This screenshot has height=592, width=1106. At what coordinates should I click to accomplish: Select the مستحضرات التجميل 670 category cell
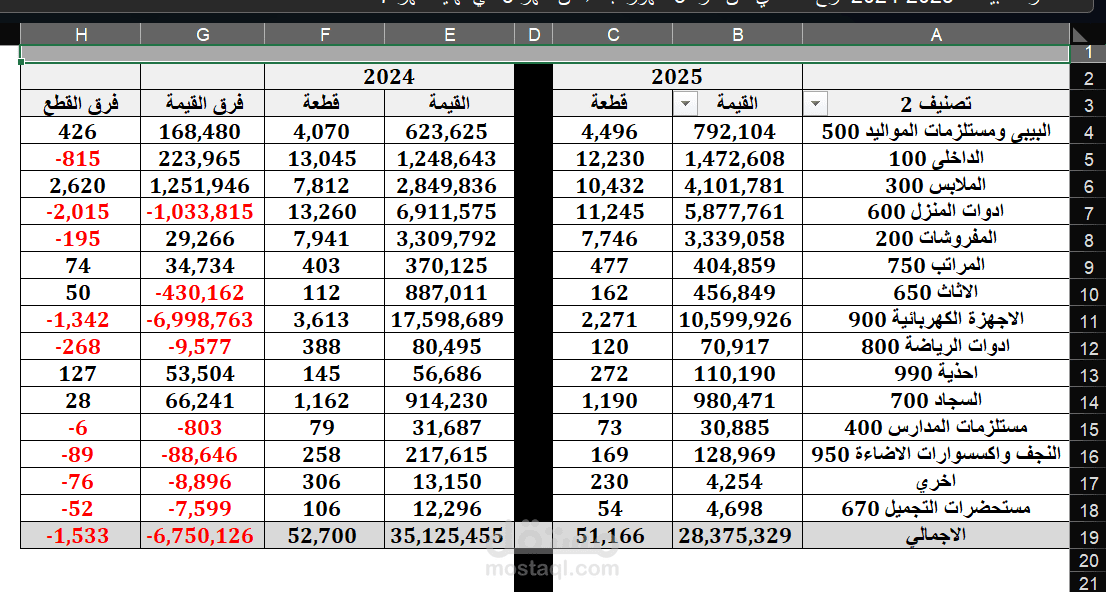[936, 509]
